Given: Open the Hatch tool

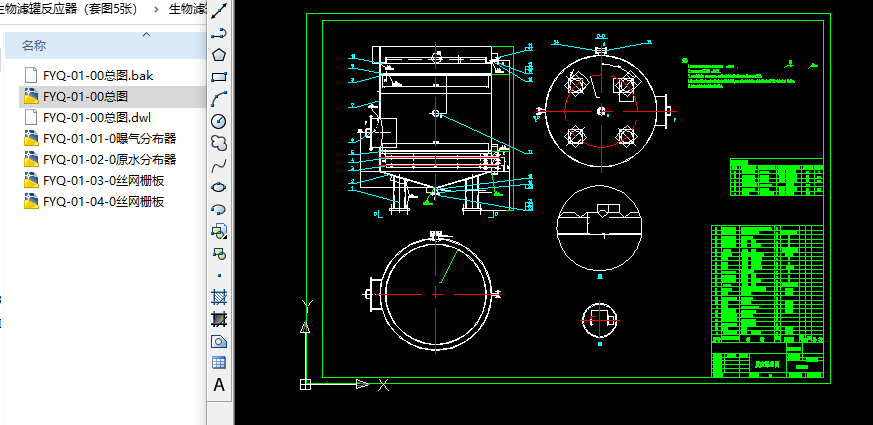Looking at the screenshot, I should (219, 297).
